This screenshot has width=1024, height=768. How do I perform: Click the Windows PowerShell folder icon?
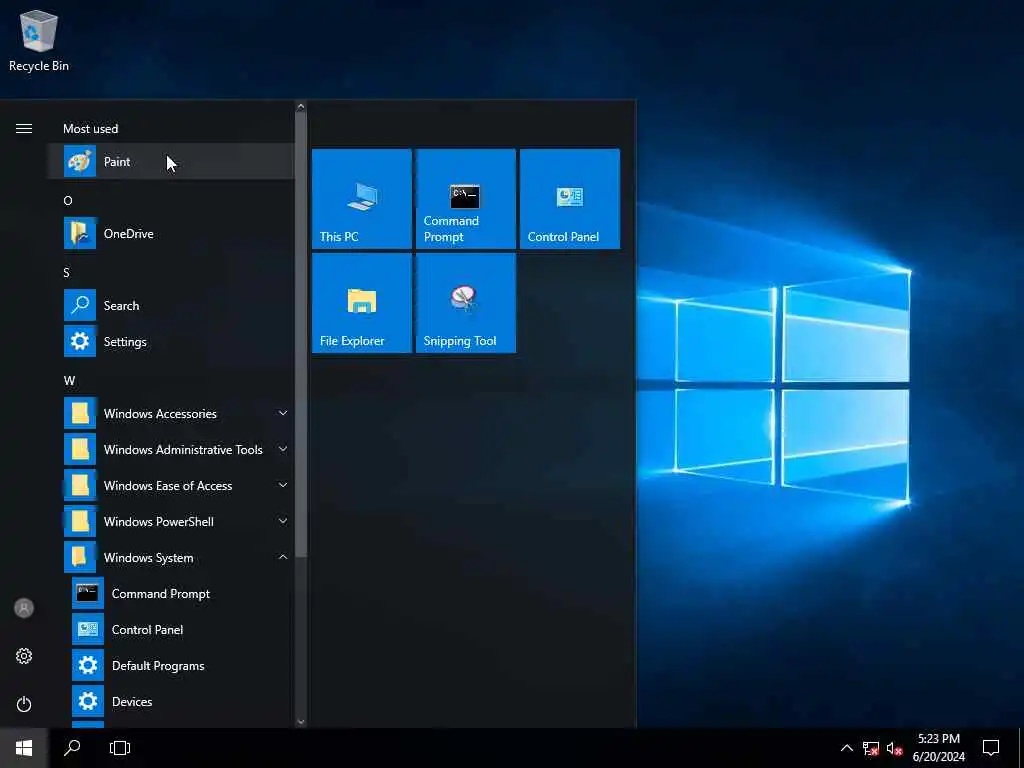pos(80,521)
